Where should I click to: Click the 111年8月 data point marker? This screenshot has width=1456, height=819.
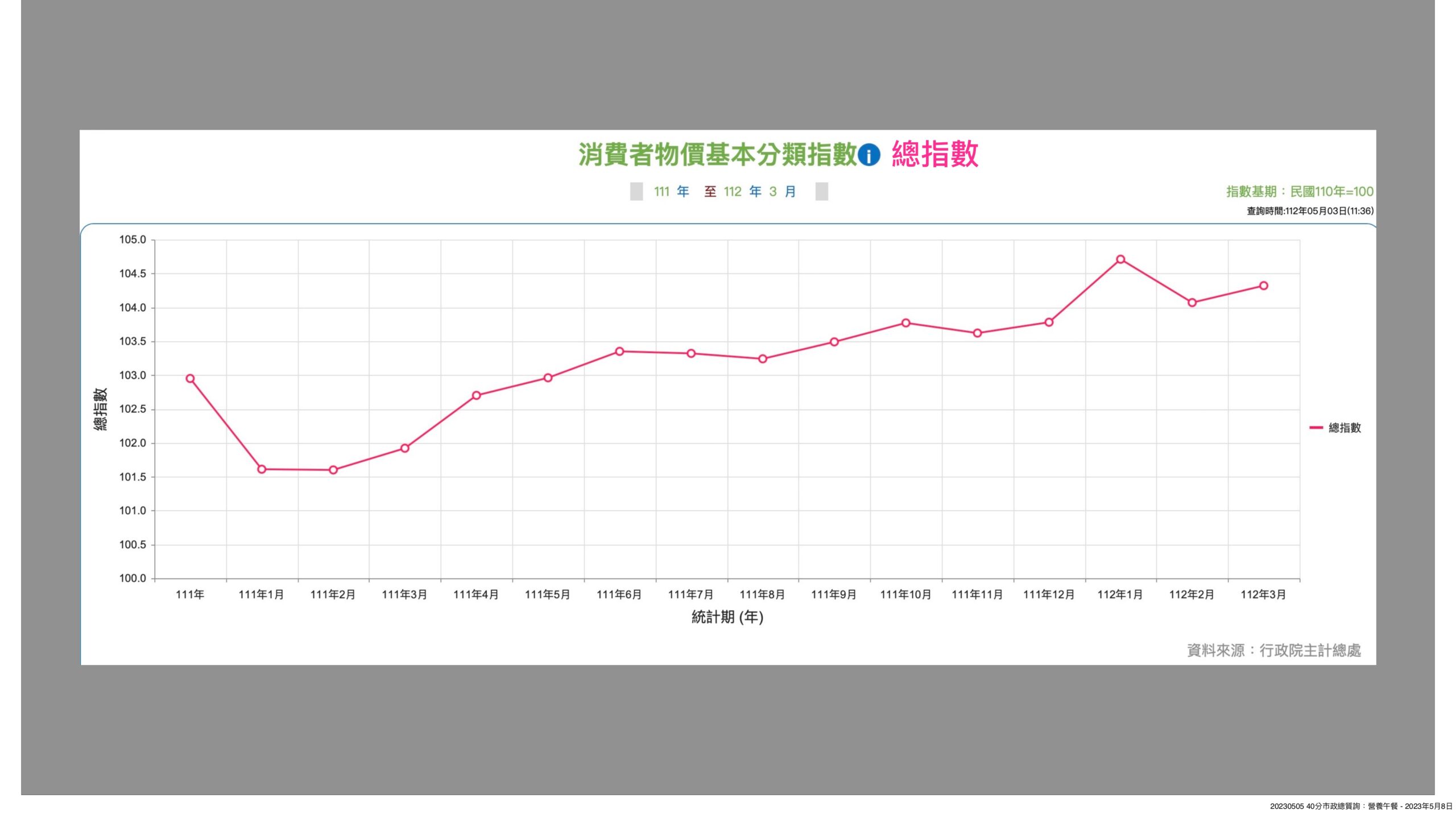[x=763, y=359]
